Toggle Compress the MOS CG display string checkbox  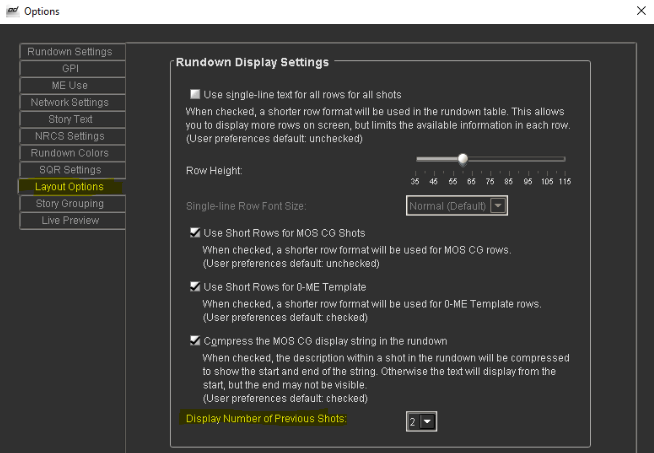(x=195, y=341)
